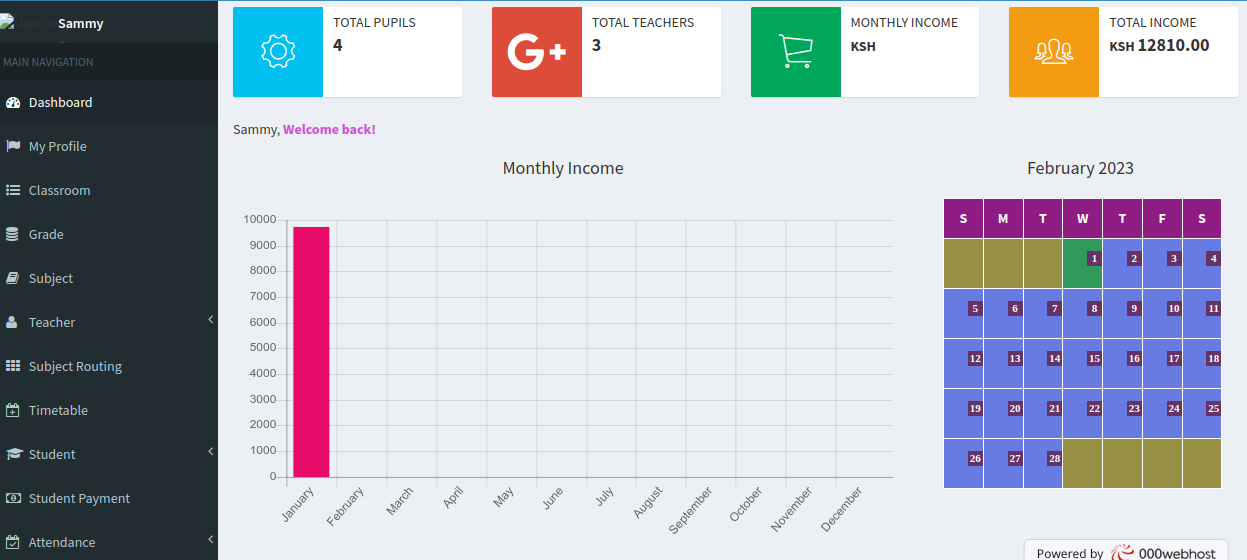Expand the Attendance submenu chevron

tap(210, 540)
